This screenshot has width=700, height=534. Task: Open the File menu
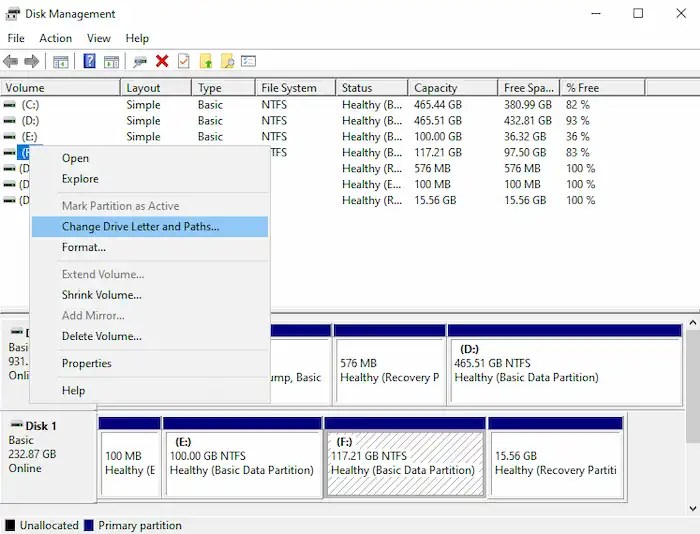click(16, 38)
